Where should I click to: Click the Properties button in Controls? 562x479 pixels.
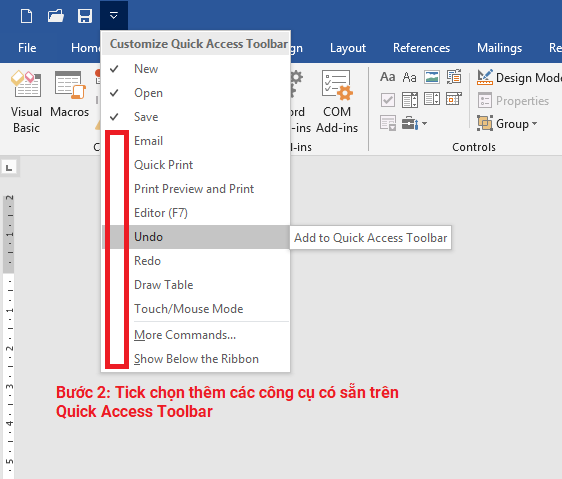tap(513, 101)
